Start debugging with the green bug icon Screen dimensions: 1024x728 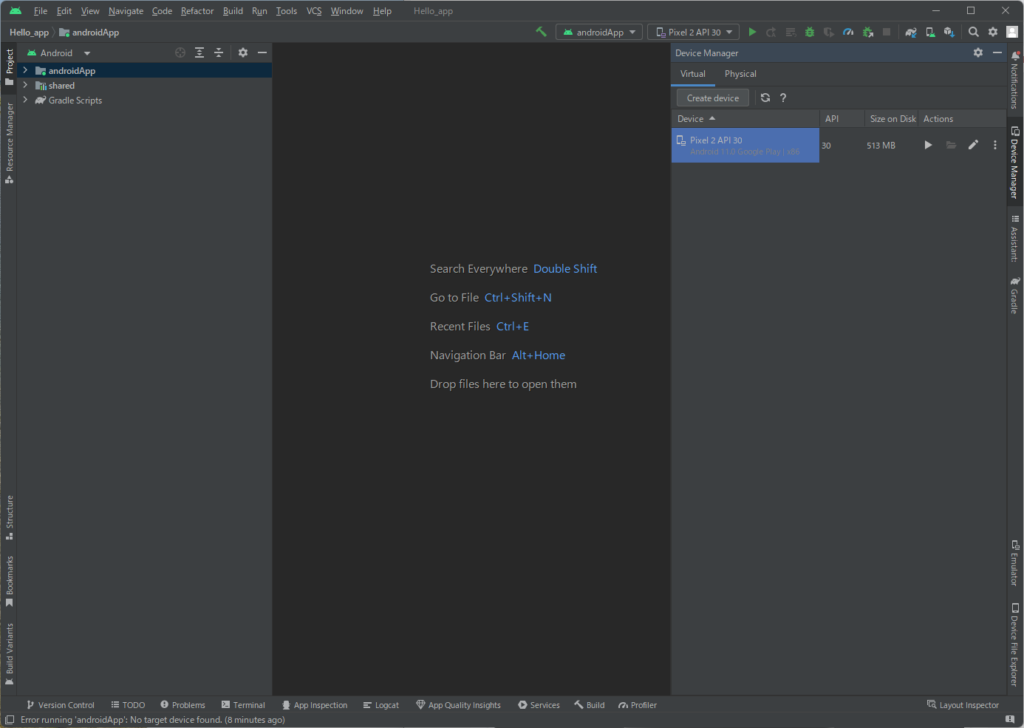(810, 32)
